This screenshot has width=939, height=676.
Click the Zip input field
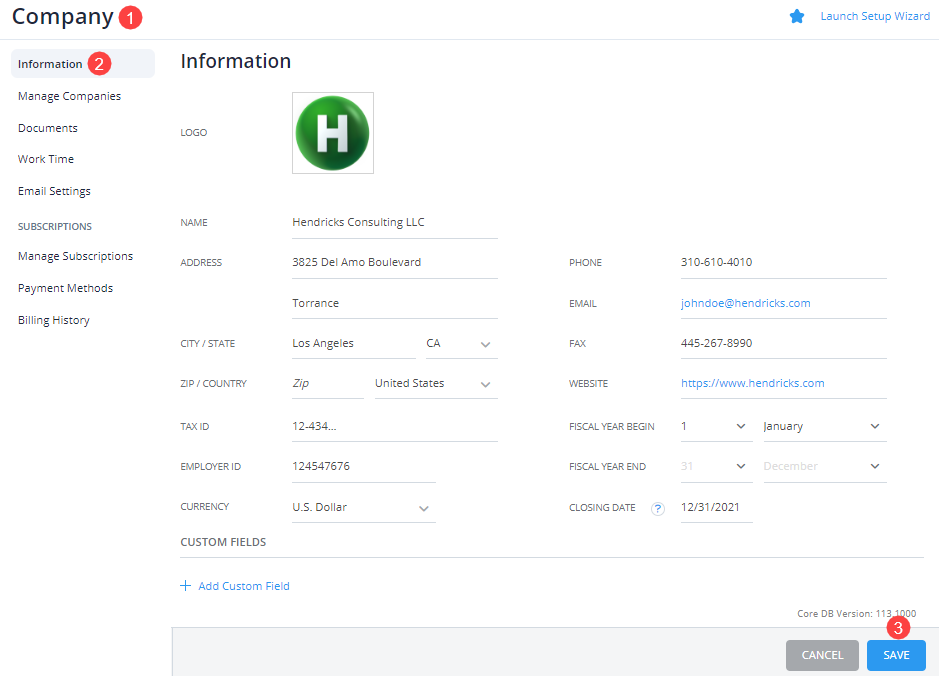pyautogui.click(x=328, y=384)
